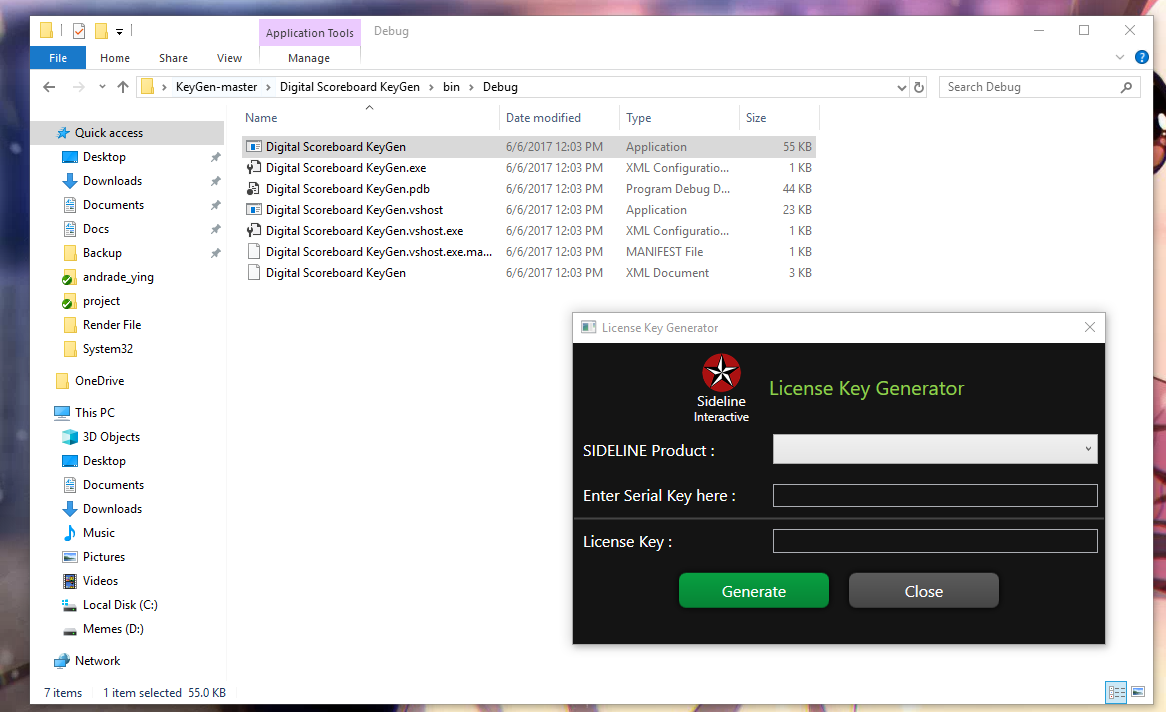Screen dimensions: 1166x712
Task: Select the KeyGen.vshost.exe.ma... manifest file
Action: [x=529, y=251]
